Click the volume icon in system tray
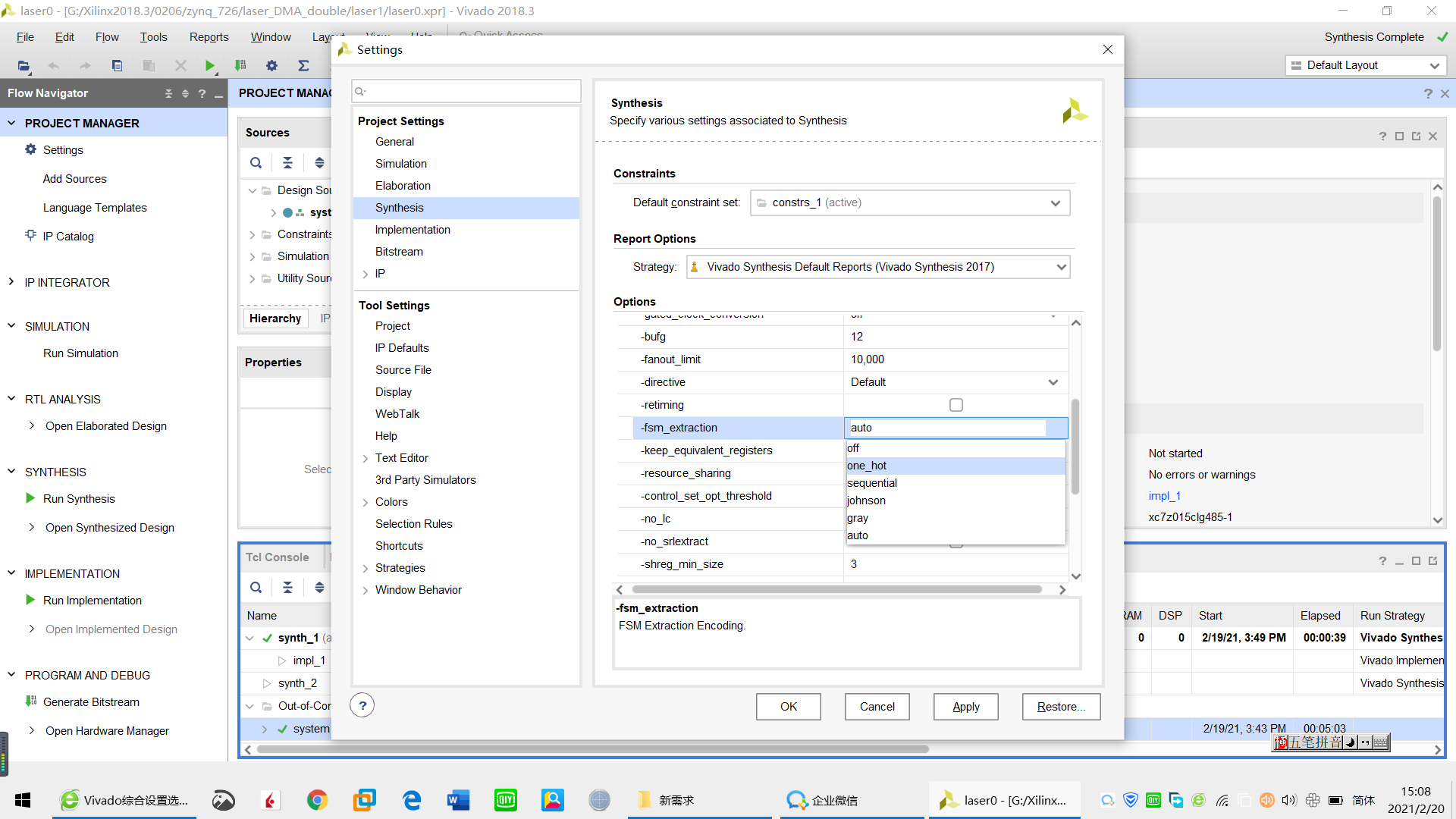The image size is (1456, 819). (1288, 800)
